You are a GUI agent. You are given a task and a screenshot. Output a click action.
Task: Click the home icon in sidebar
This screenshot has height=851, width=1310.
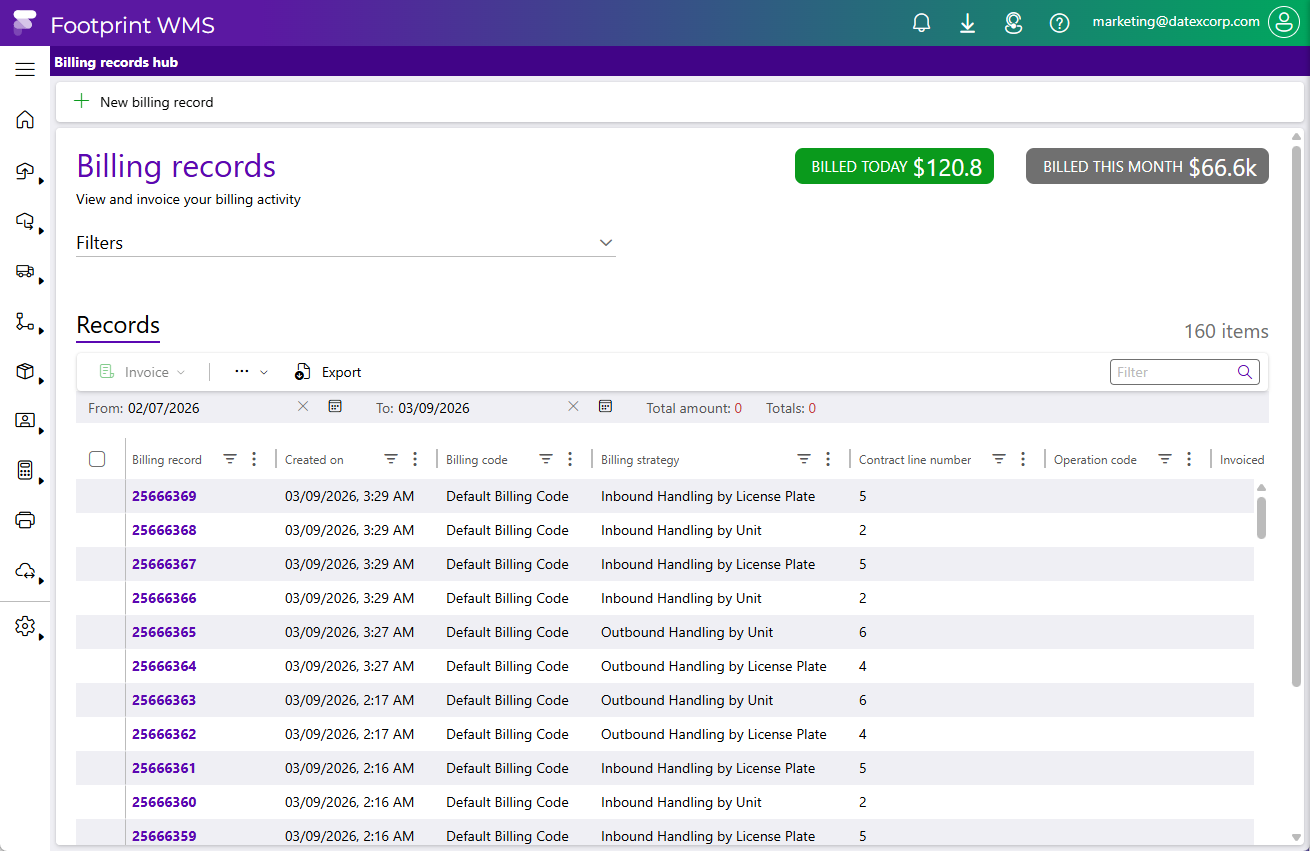tap(25, 120)
